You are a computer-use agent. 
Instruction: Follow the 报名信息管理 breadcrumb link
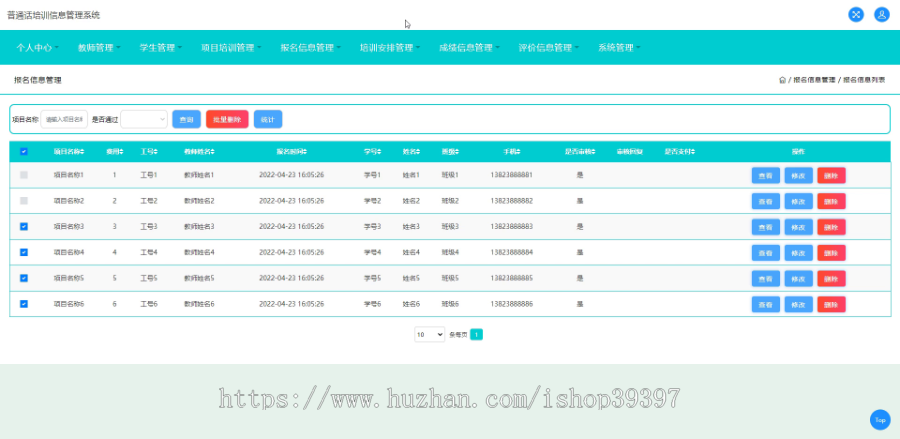tap(814, 80)
